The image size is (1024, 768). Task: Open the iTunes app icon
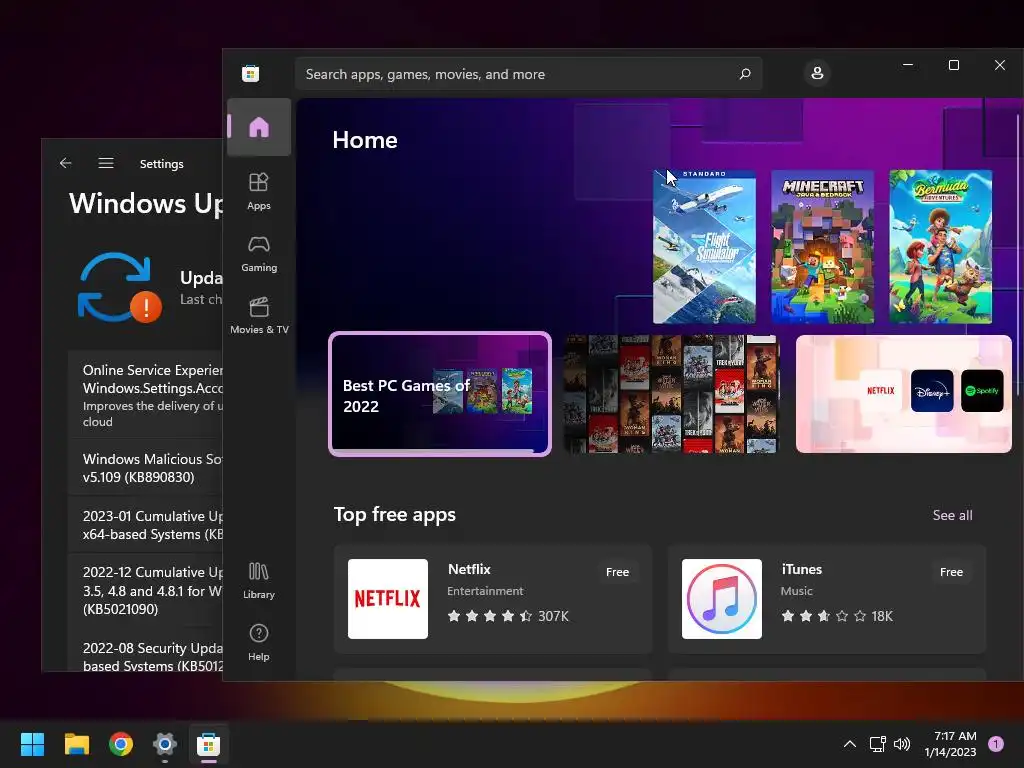coord(722,599)
